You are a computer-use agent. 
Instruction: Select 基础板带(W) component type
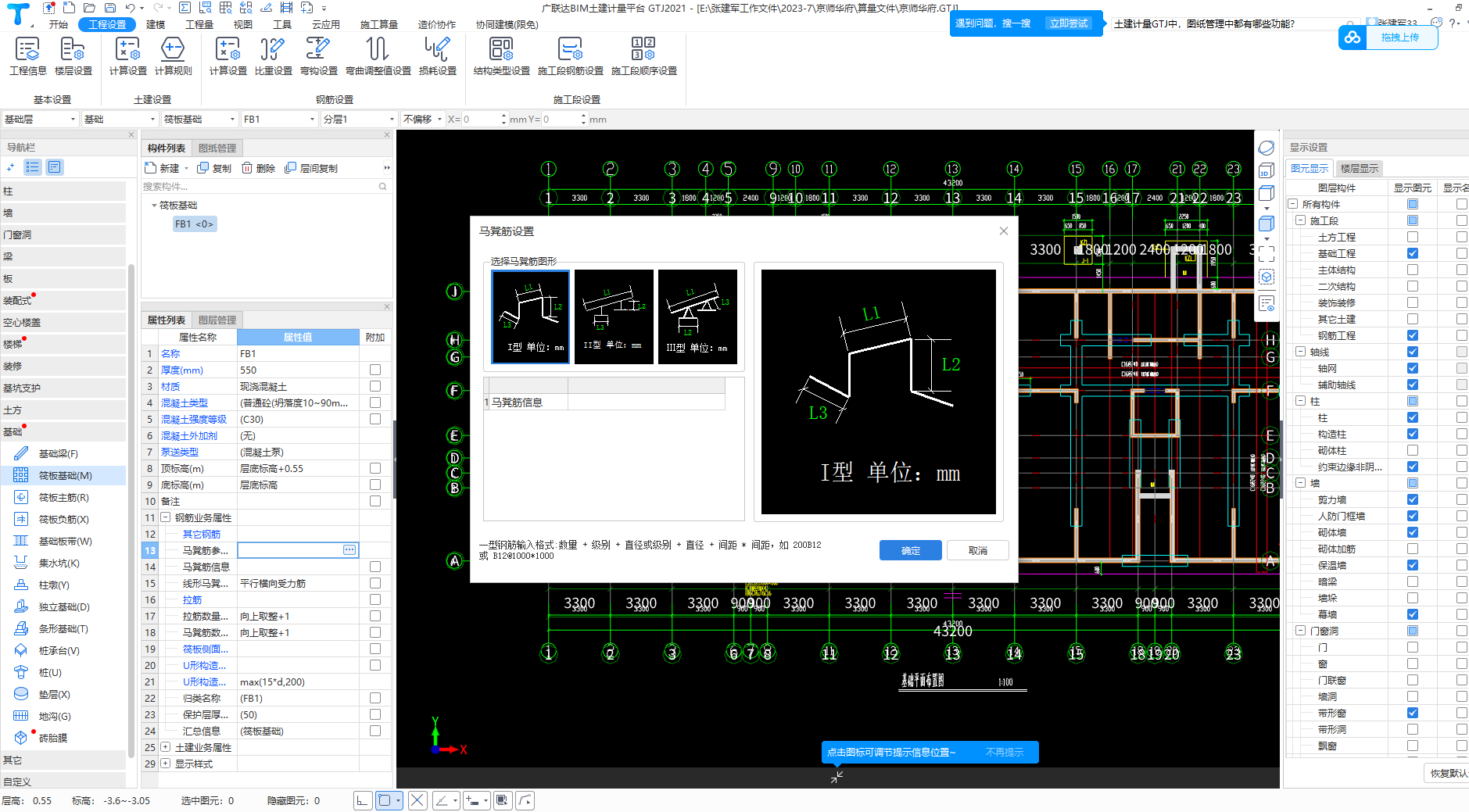coord(65,541)
